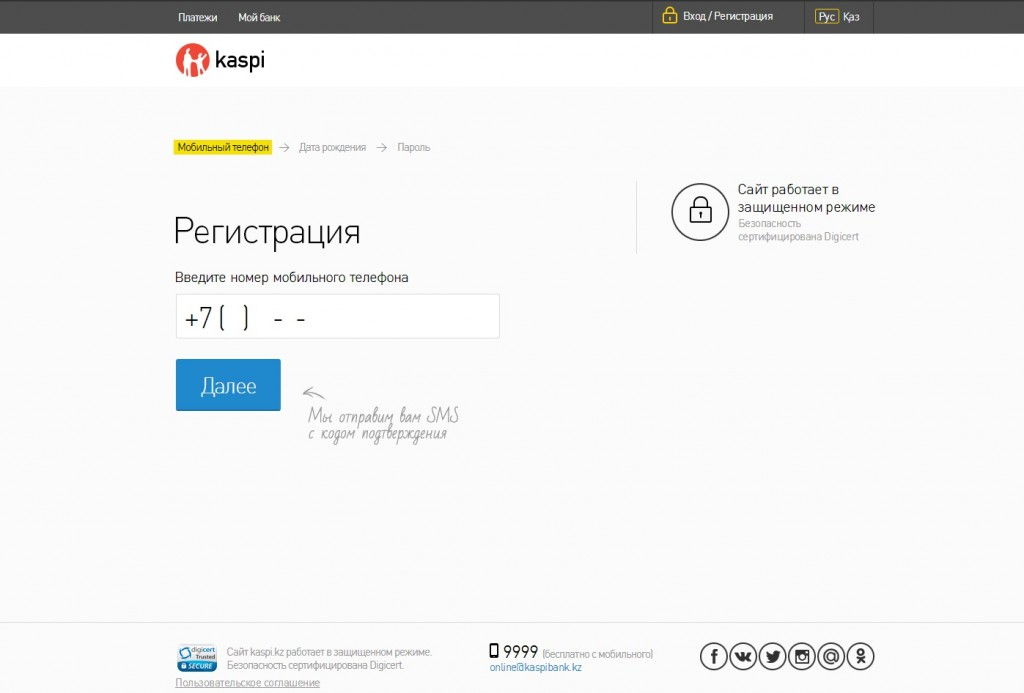Click Вход / Регистрация link
1024x693 pixels.
(727, 17)
